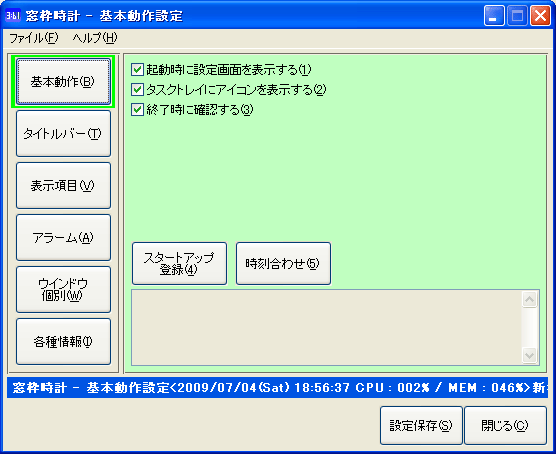Open the アラーム(A) settings page
This screenshot has width=556, height=454.
(x=63, y=238)
